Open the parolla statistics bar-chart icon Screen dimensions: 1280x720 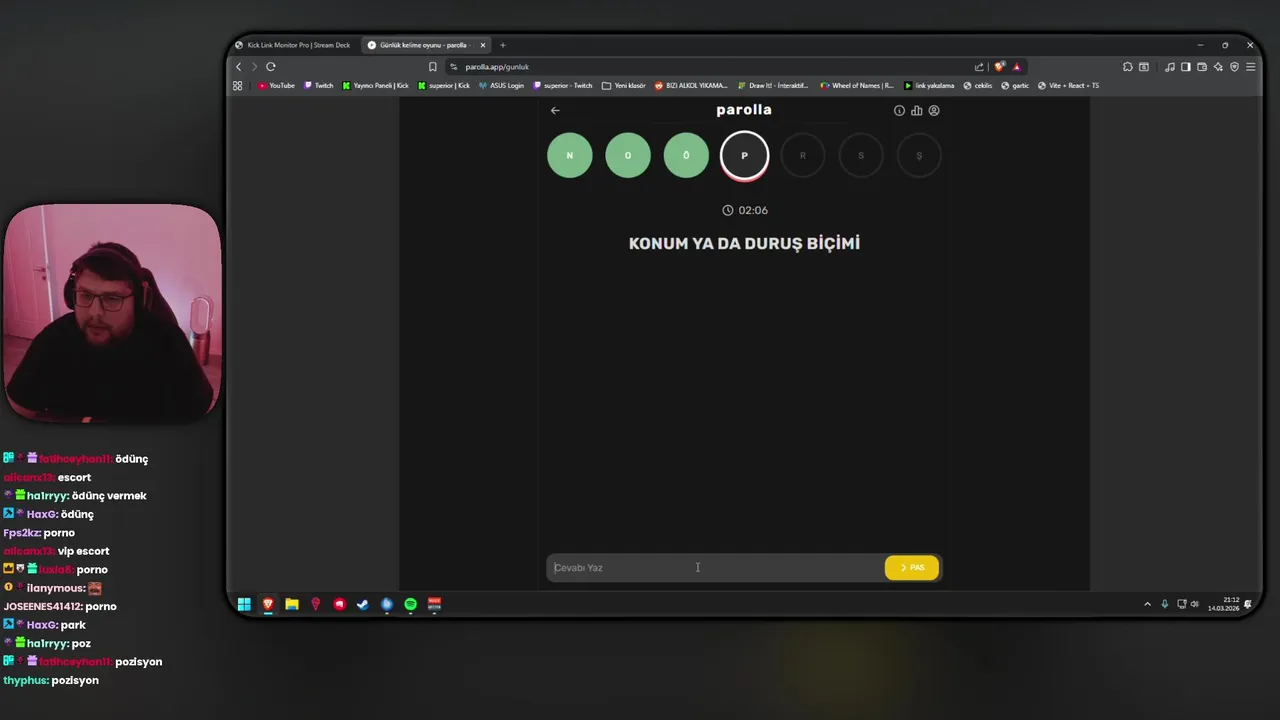click(916, 111)
